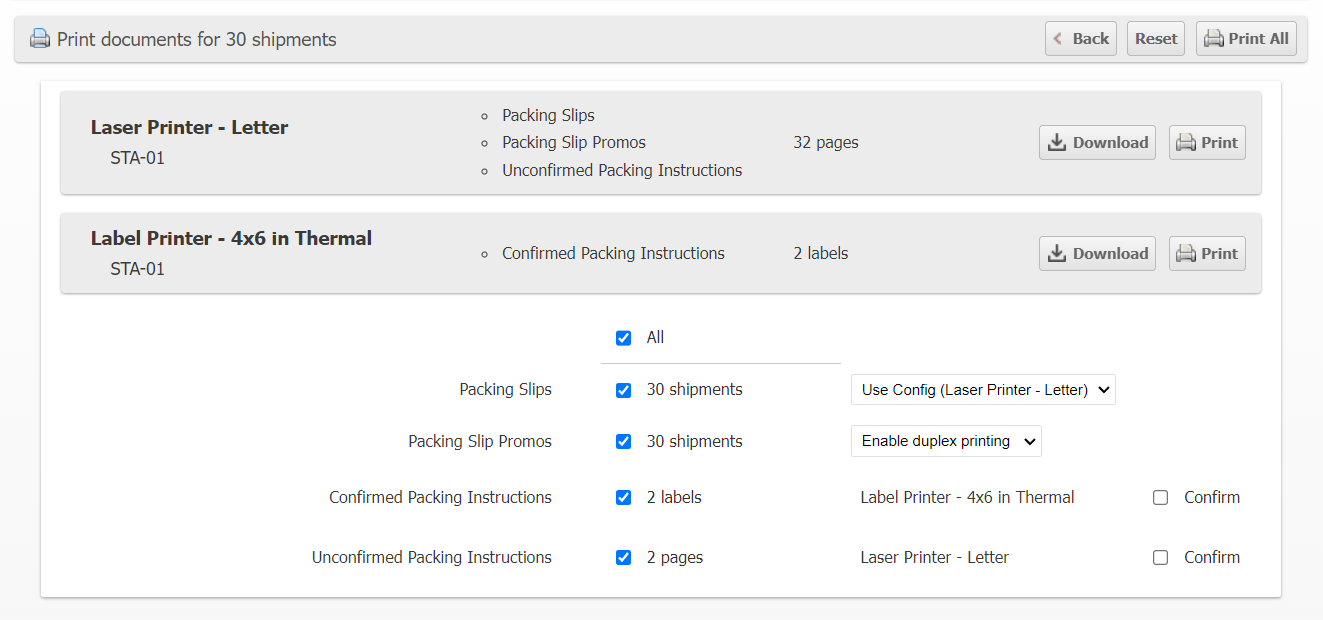
Task: Click the Unconfirmed Packing Instructions row label
Action: (431, 558)
